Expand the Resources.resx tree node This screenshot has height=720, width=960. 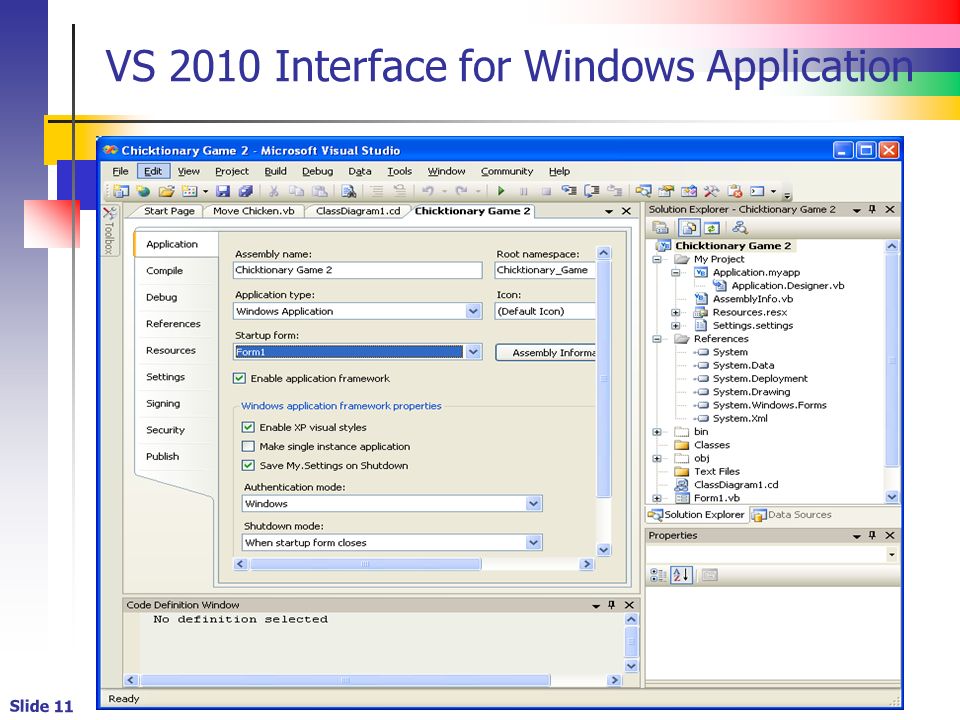(676, 313)
